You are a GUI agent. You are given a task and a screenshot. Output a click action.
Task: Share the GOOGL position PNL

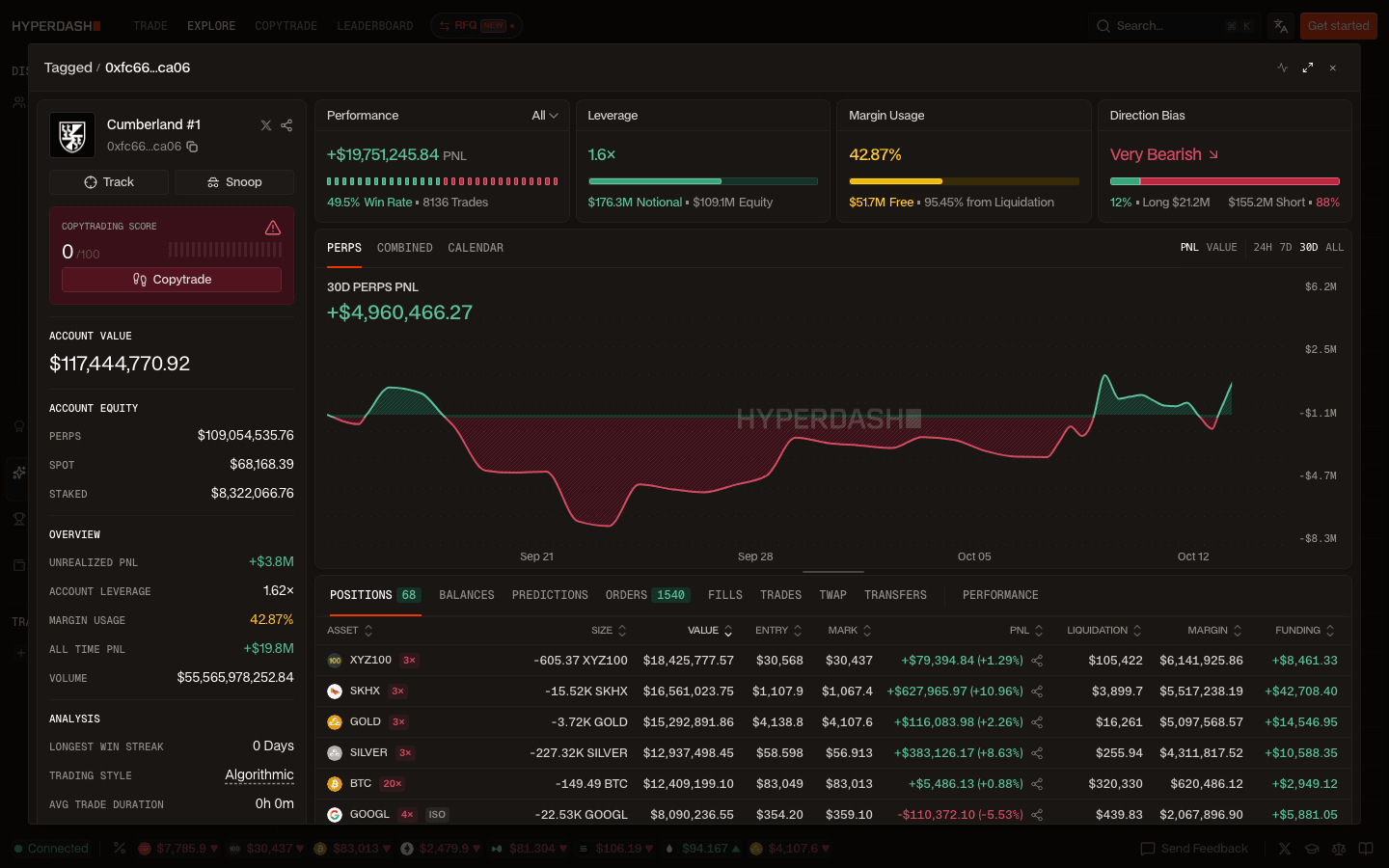click(1038, 815)
